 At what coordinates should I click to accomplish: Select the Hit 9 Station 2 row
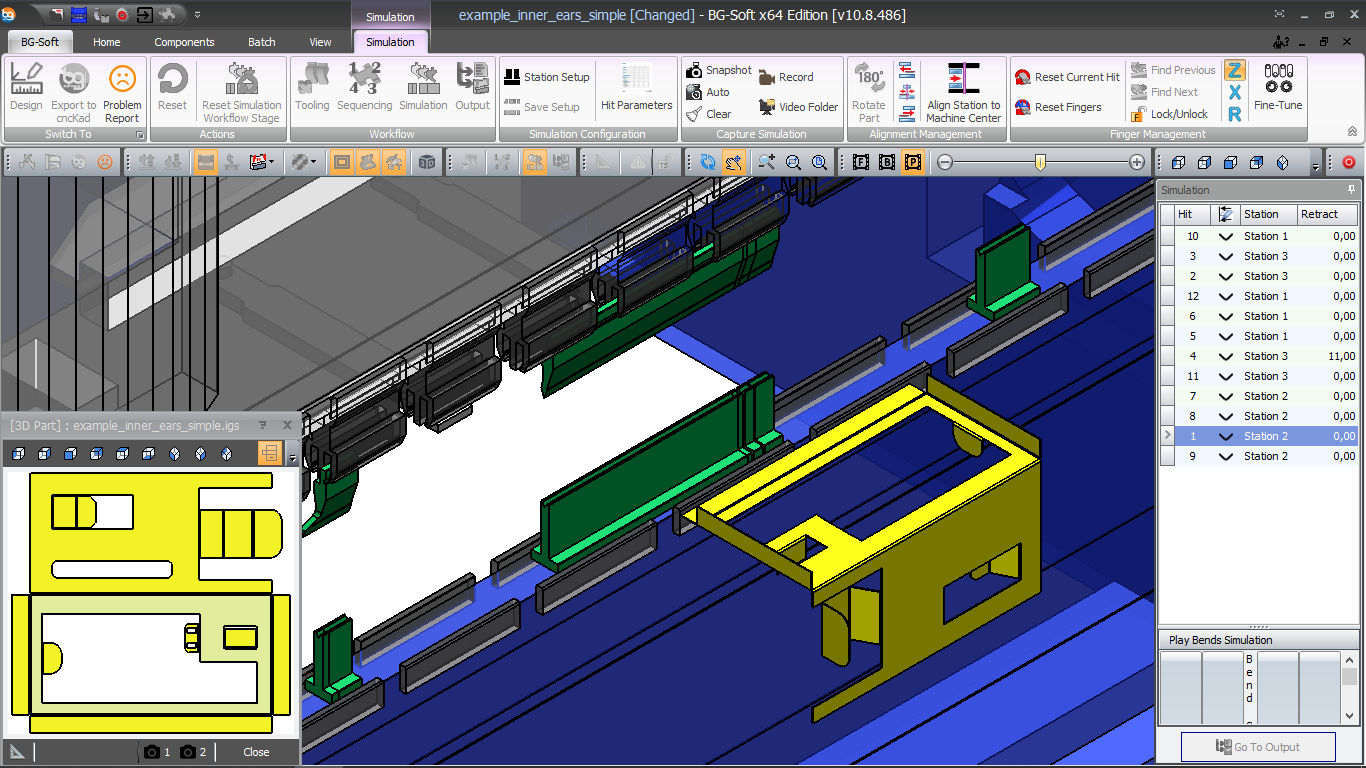click(x=1265, y=456)
